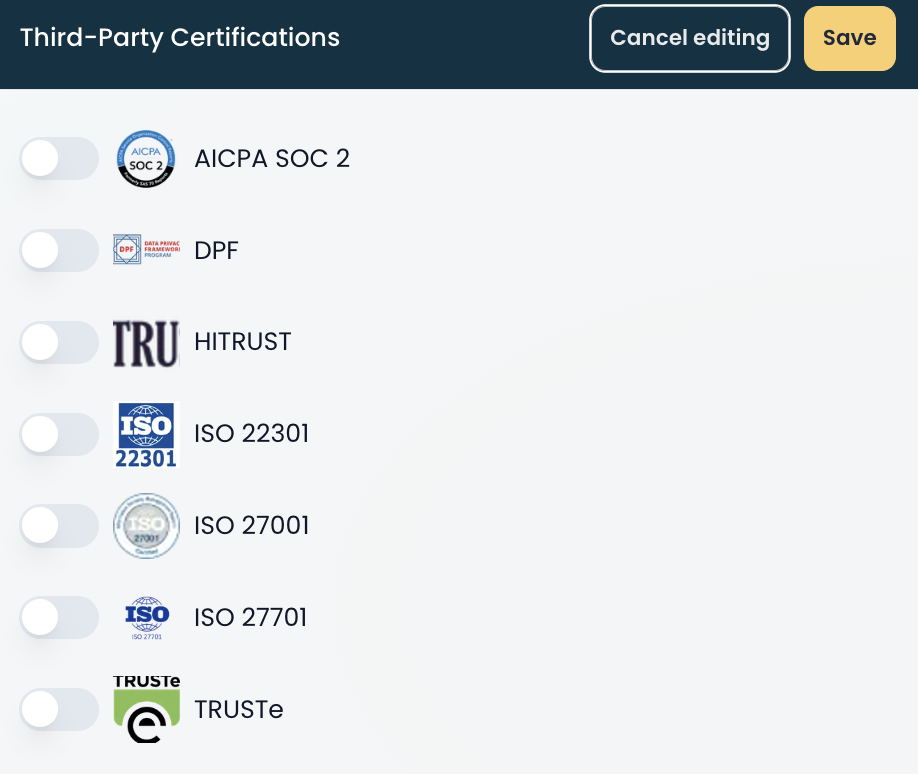Enable the AICPA SOC 2 certification toggle
918x774 pixels.
[x=59, y=158]
